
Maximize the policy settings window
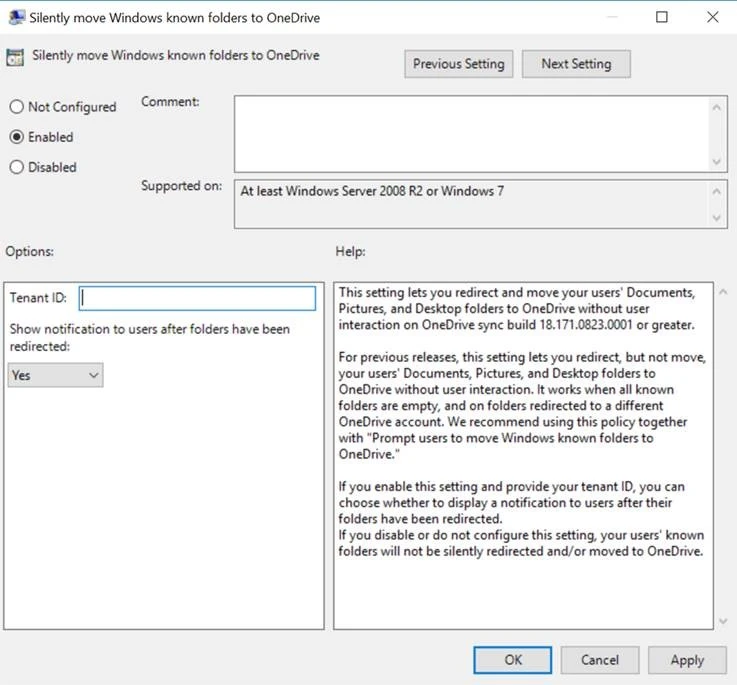[x=662, y=17]
